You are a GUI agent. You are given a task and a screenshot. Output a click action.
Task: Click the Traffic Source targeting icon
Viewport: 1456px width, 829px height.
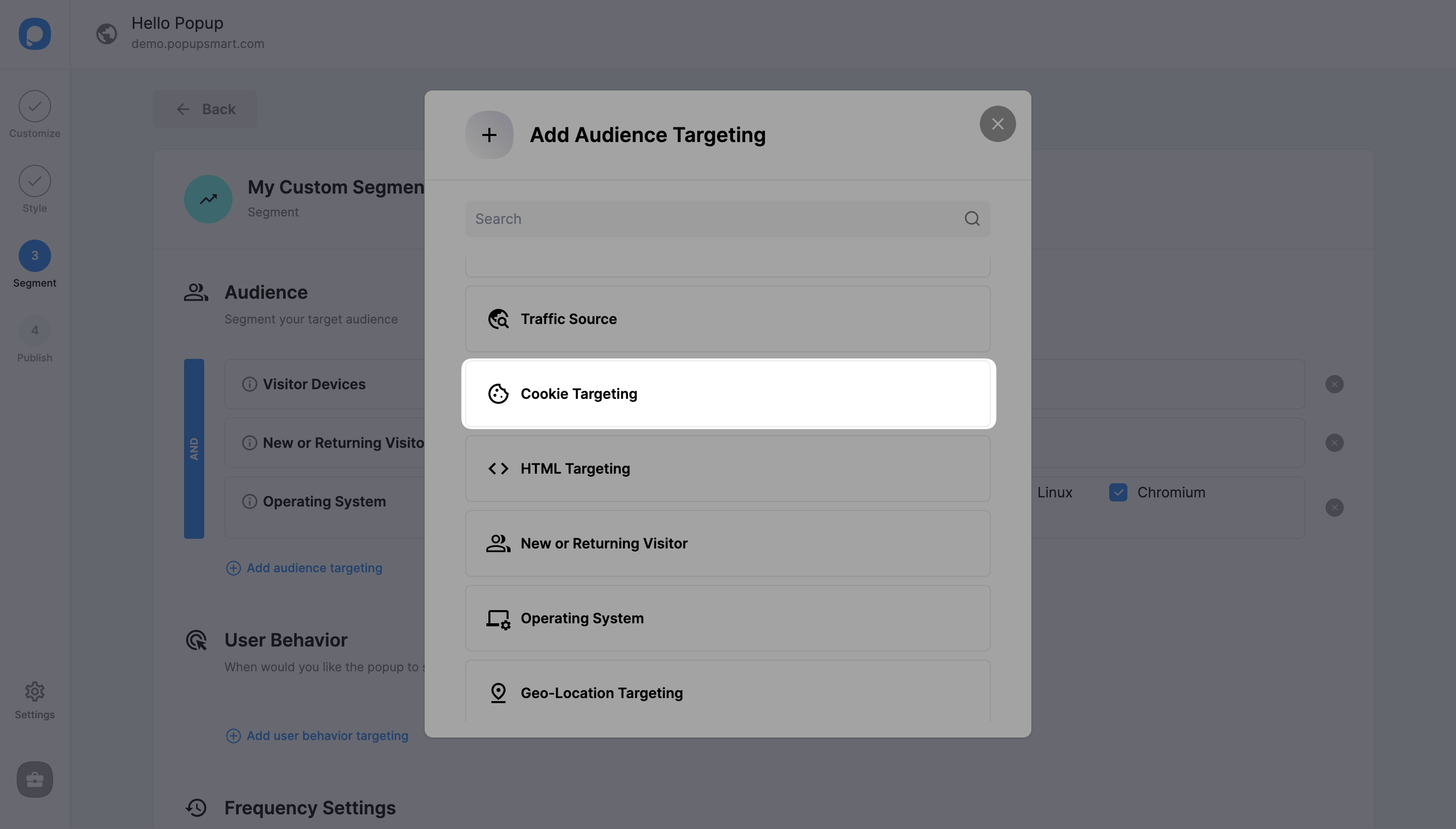498,319
